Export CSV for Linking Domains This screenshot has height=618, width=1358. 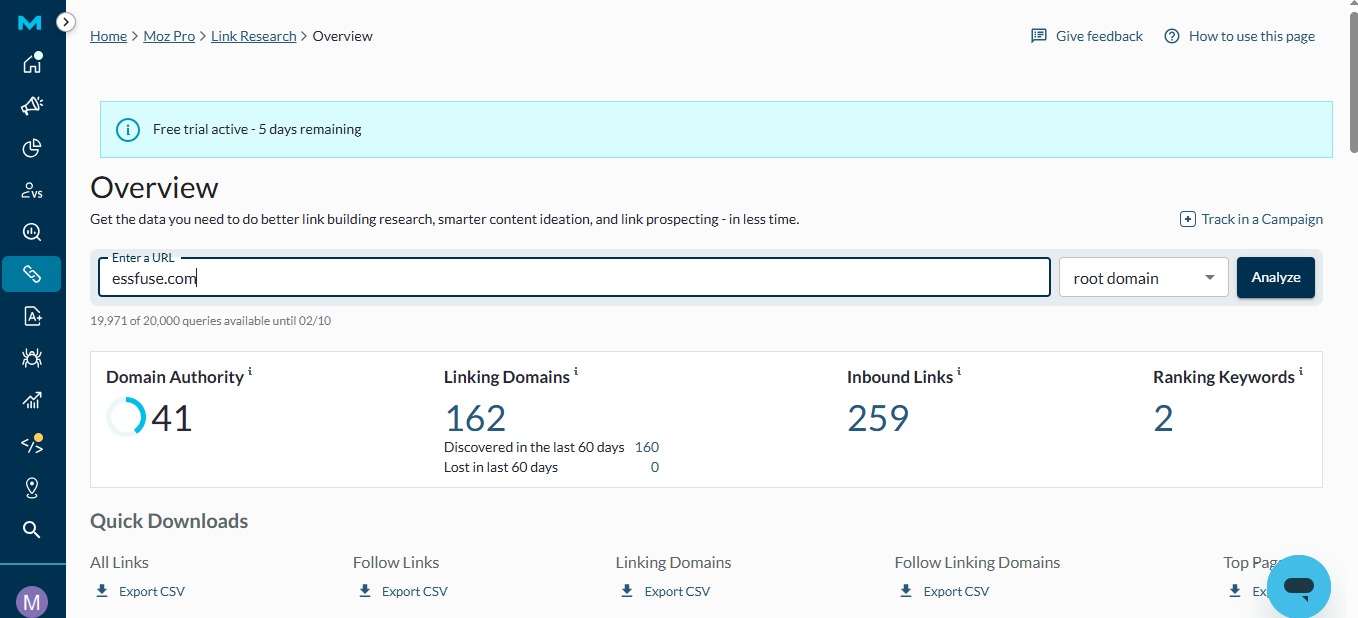[x=665, y=591]
